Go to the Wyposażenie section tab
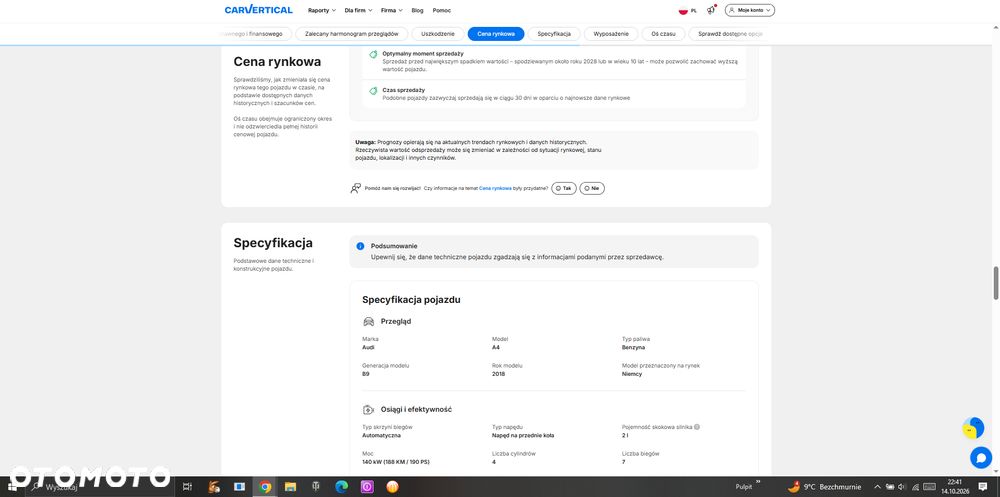Image resolution: width=1000 pixels, height=497 pixels. pyautogui.click(x=611, y=34)
